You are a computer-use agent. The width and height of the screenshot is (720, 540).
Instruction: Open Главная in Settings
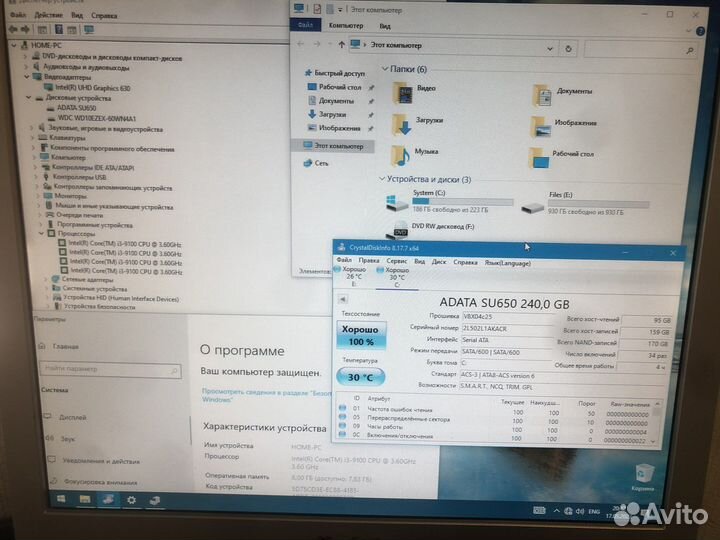pos(59,347)
